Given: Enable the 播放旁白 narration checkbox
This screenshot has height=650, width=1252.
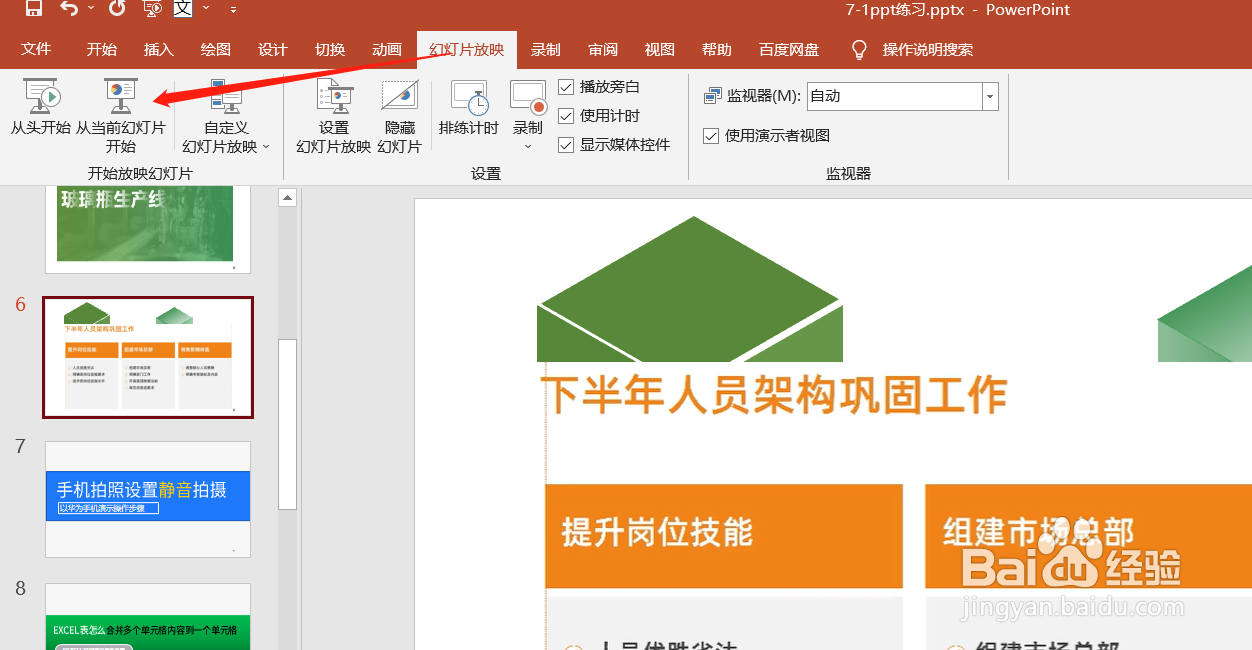Looking at the screenshot, I should click(x=567, y=86).
